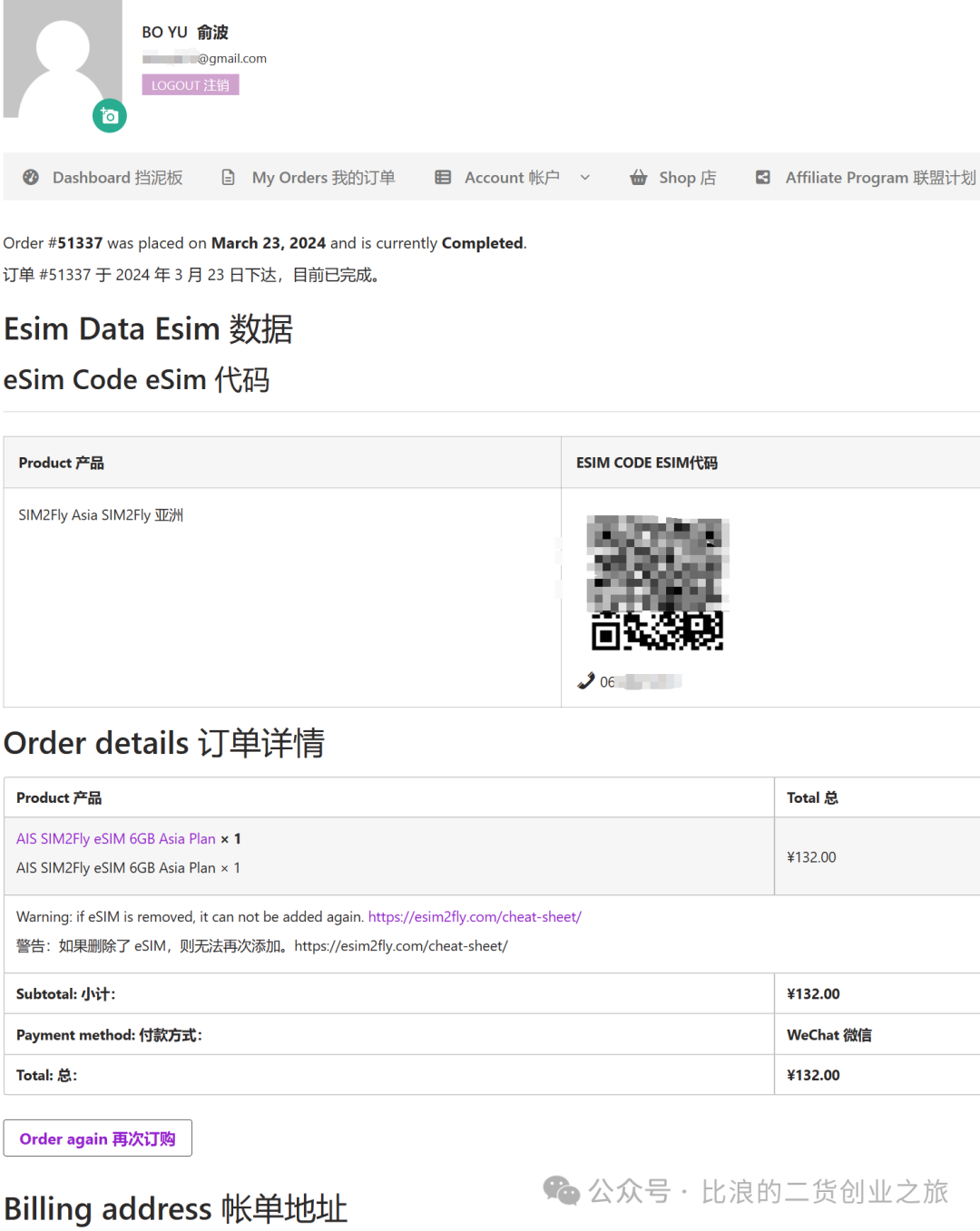The height and width of the screenshot is (1231, 980).
Task: Click the product row price ¥132.00
Action: (811, 857)
